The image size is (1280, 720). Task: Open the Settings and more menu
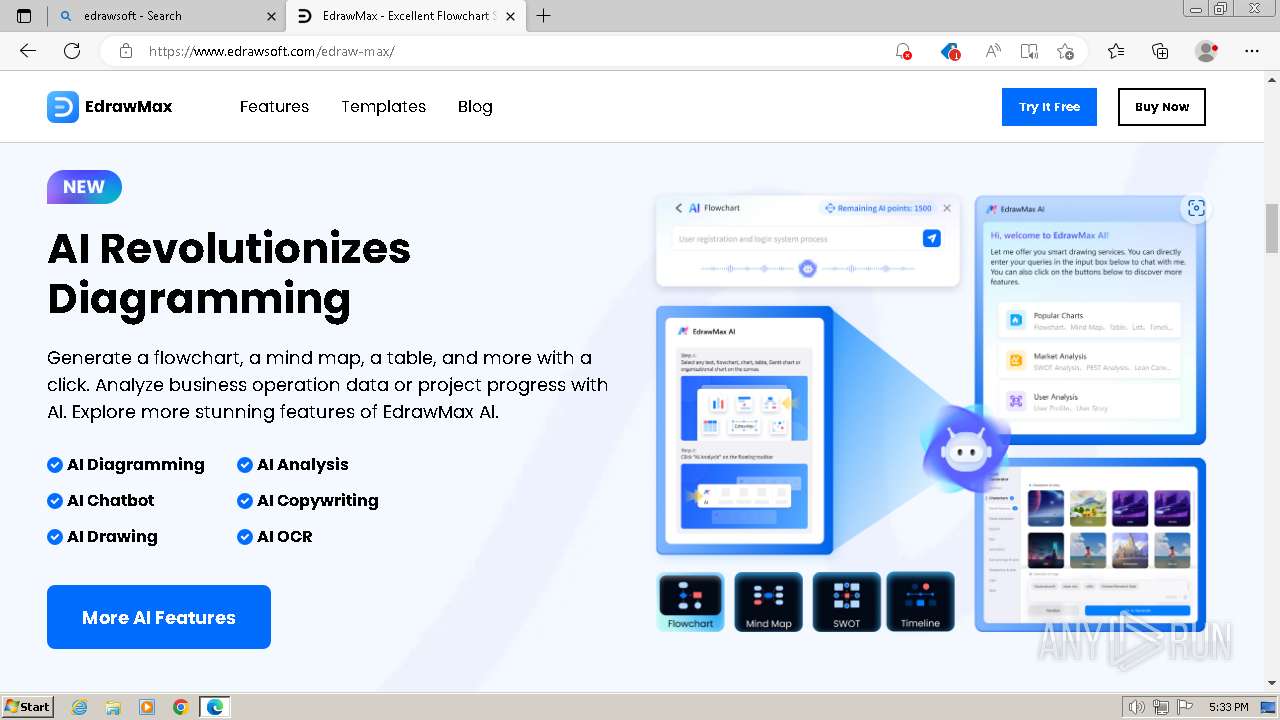1252,51
